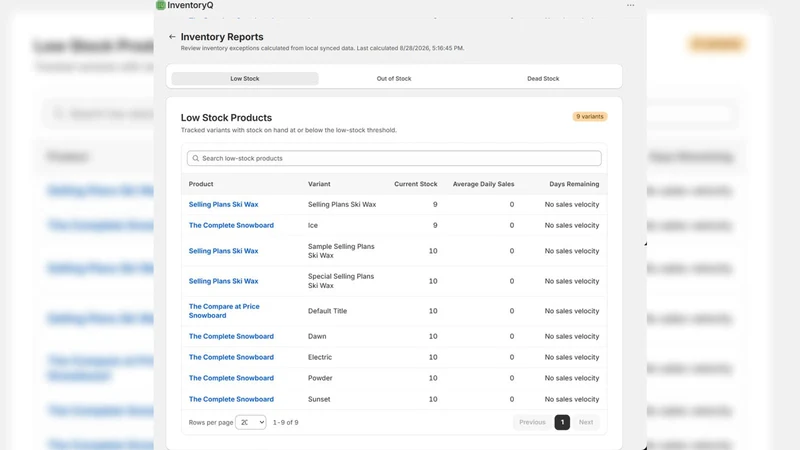Open Selling Plans Ski Wax link with stock 9

pyautogui.click(x=223, y=204)
